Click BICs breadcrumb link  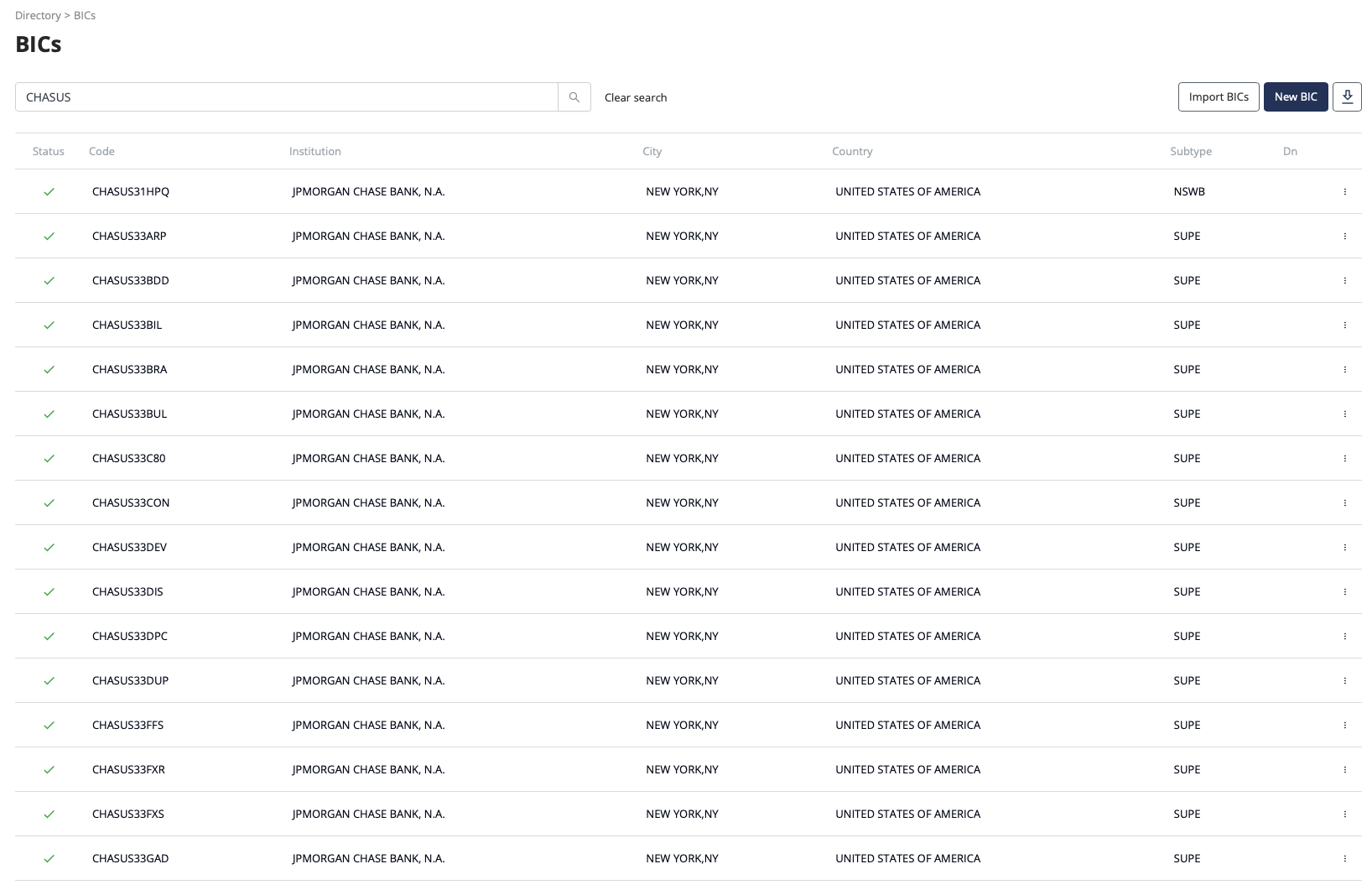(85, 15)
